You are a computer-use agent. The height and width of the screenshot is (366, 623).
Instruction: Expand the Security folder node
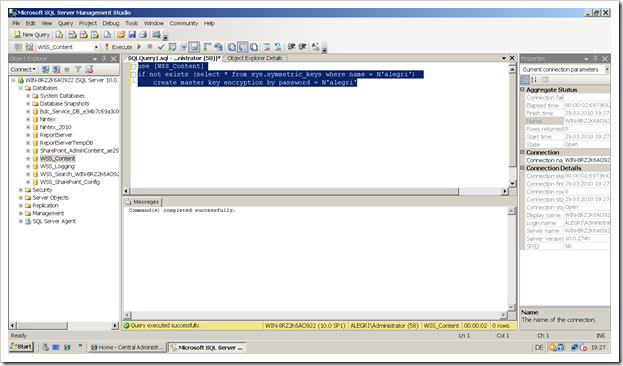coord(21,190)
